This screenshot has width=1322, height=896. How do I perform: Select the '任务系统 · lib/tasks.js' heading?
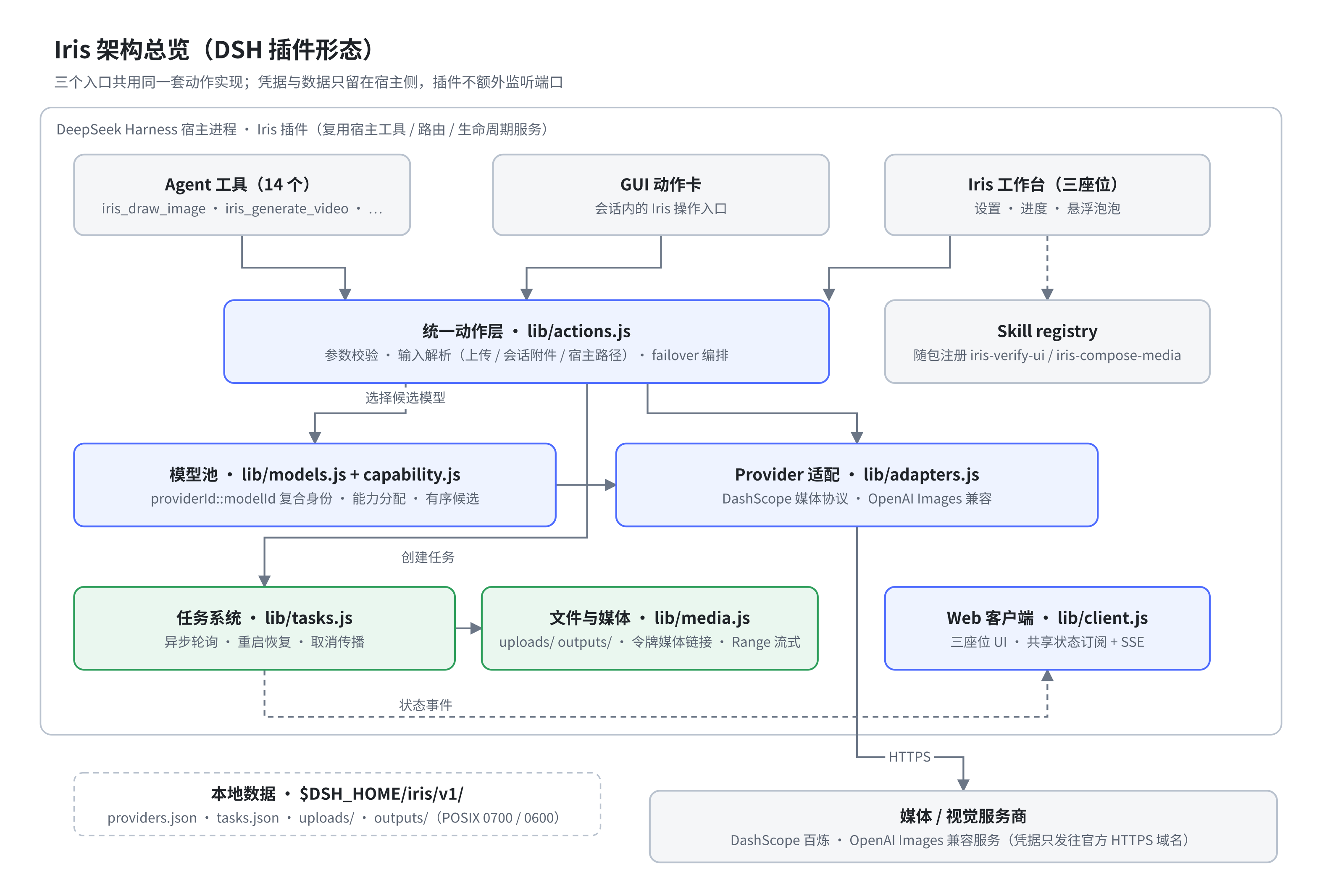click(x=264, y=618)
